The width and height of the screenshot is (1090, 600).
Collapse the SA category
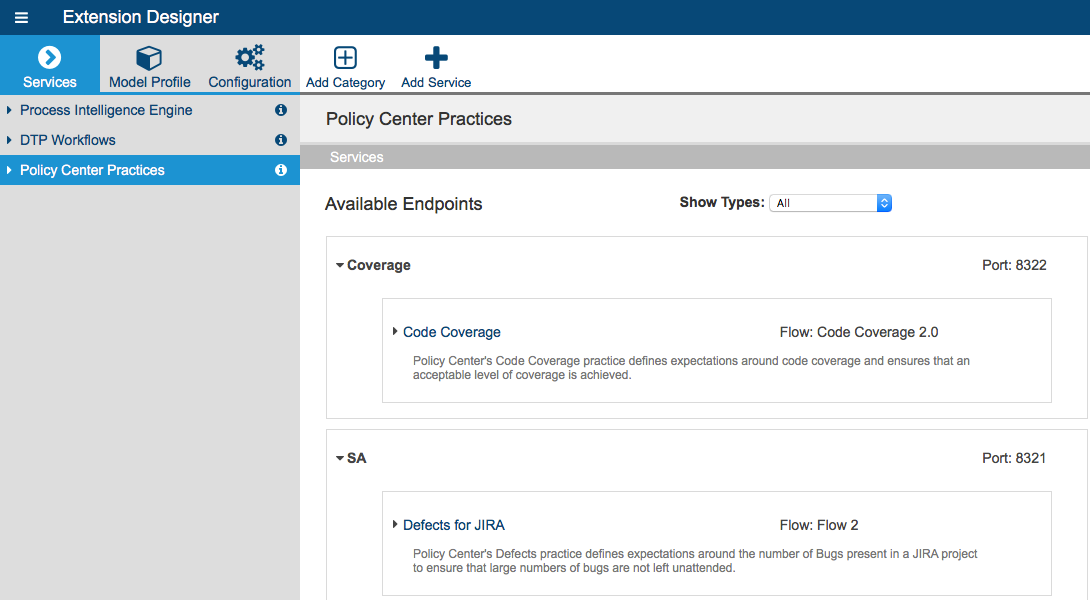pyautogui.click(x=340, y=458)
